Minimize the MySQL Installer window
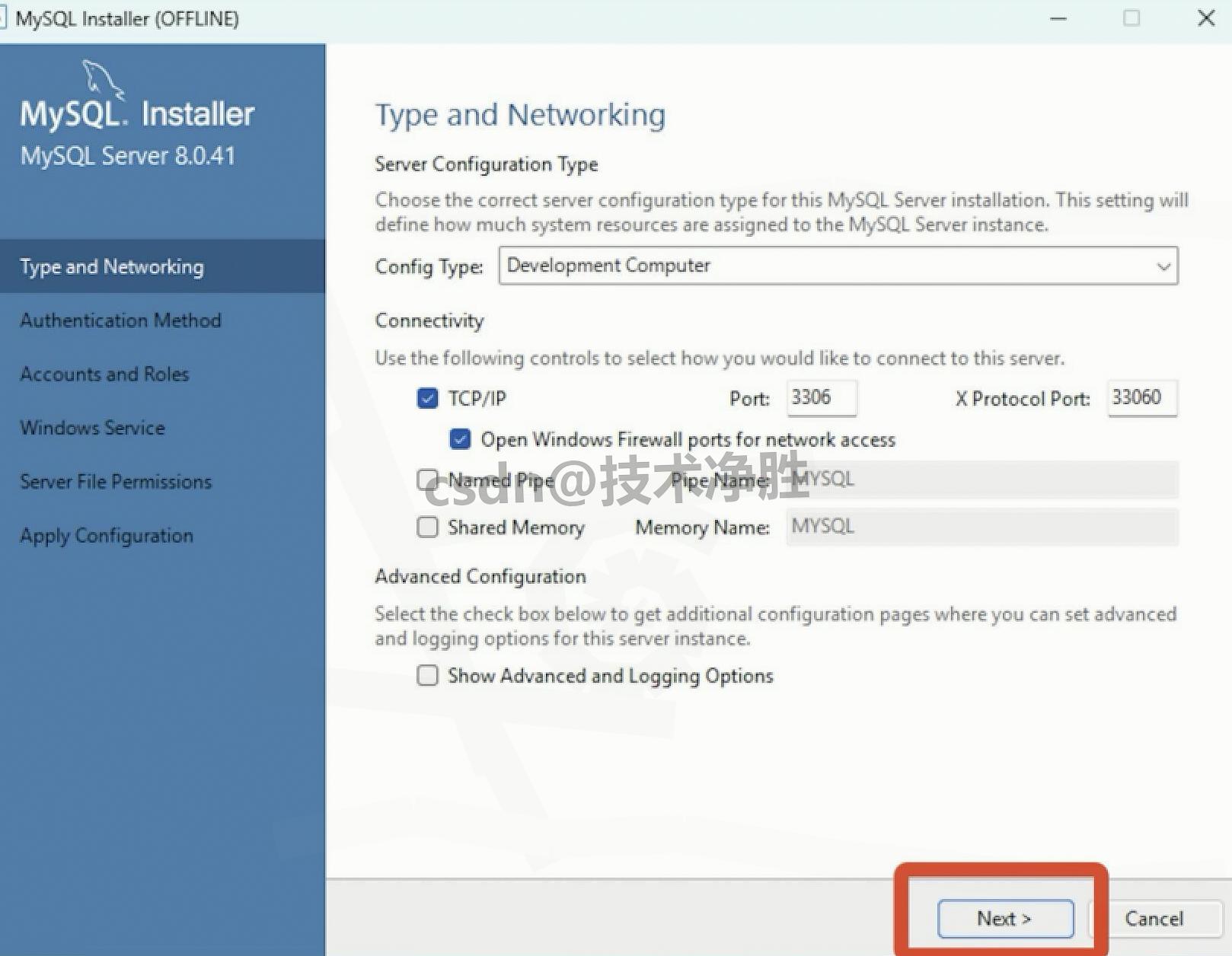 pos(1058,18)
